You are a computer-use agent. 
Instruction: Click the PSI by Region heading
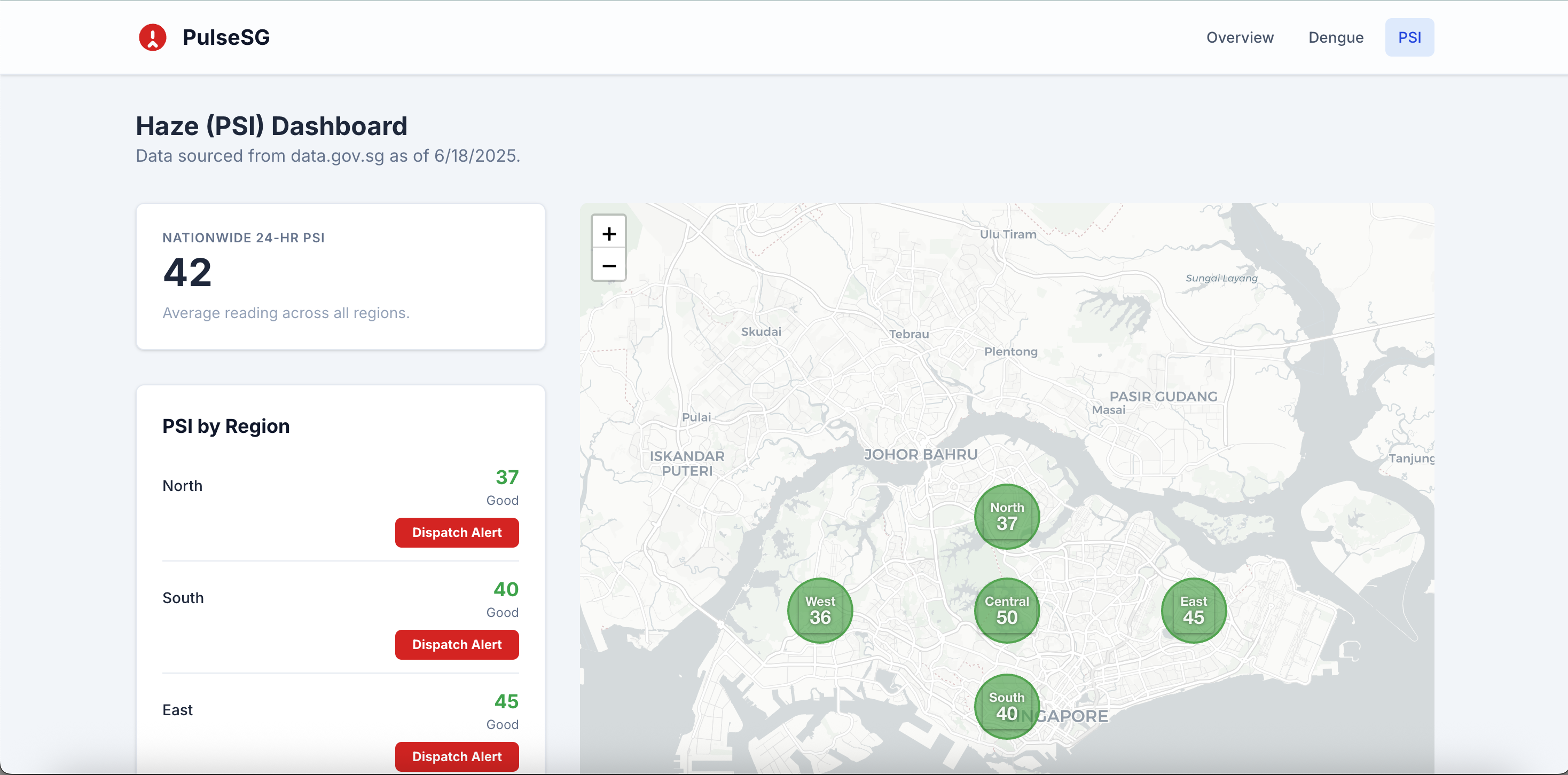(226, 426)
